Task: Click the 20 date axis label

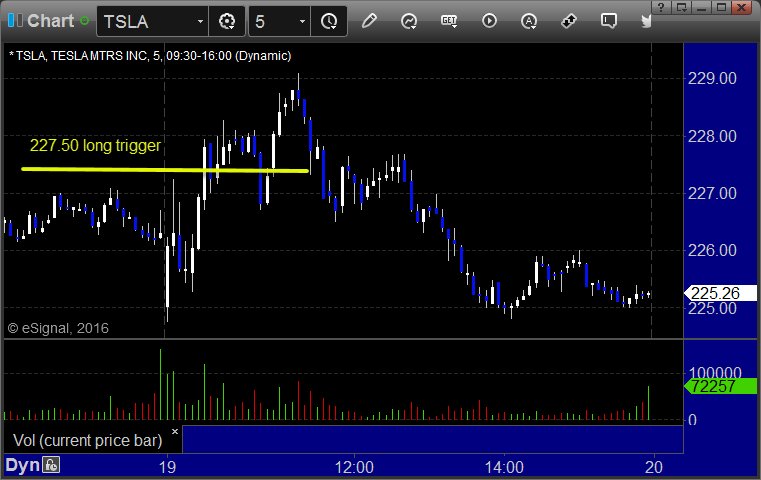Action: (654, 467)
